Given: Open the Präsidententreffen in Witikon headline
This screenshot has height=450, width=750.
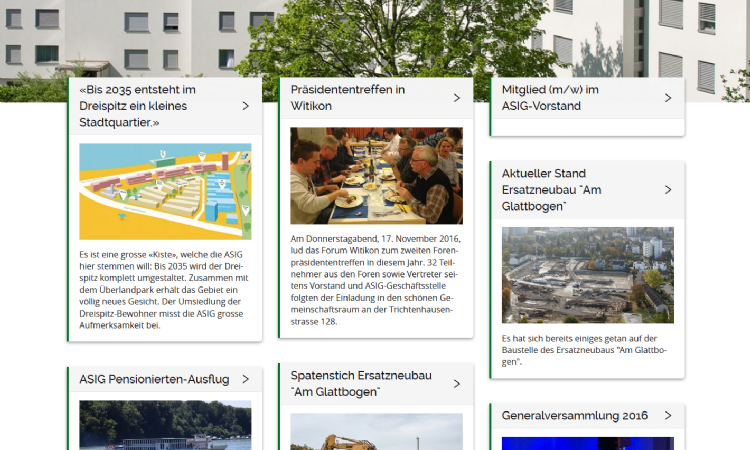Looking at the screenshot, I should pyautogui.click(x=348, y=98).
